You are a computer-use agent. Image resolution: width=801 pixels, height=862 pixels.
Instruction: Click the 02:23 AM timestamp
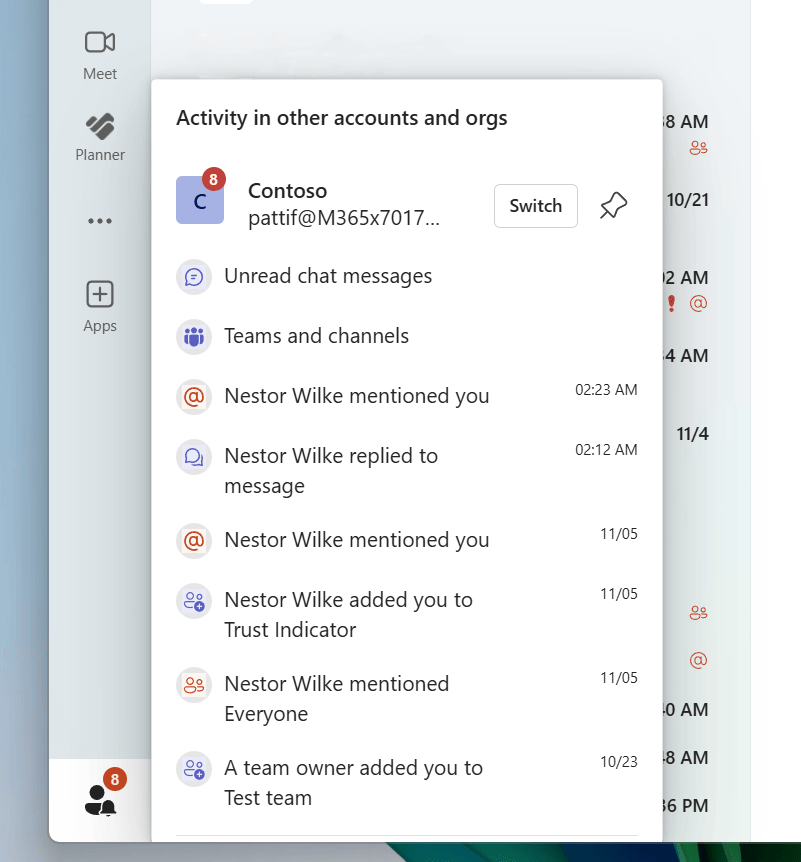click(x=606, y=390)
